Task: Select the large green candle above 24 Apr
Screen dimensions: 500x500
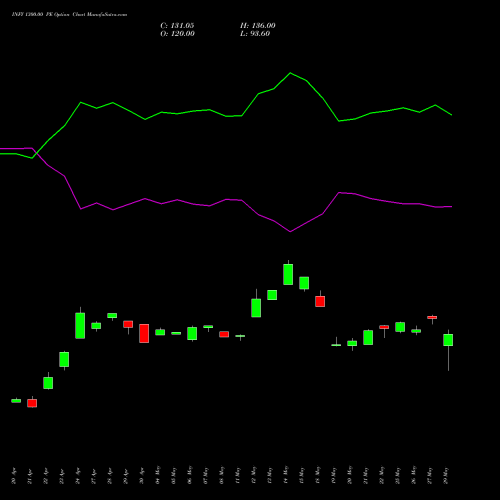Action: point(80,325)
